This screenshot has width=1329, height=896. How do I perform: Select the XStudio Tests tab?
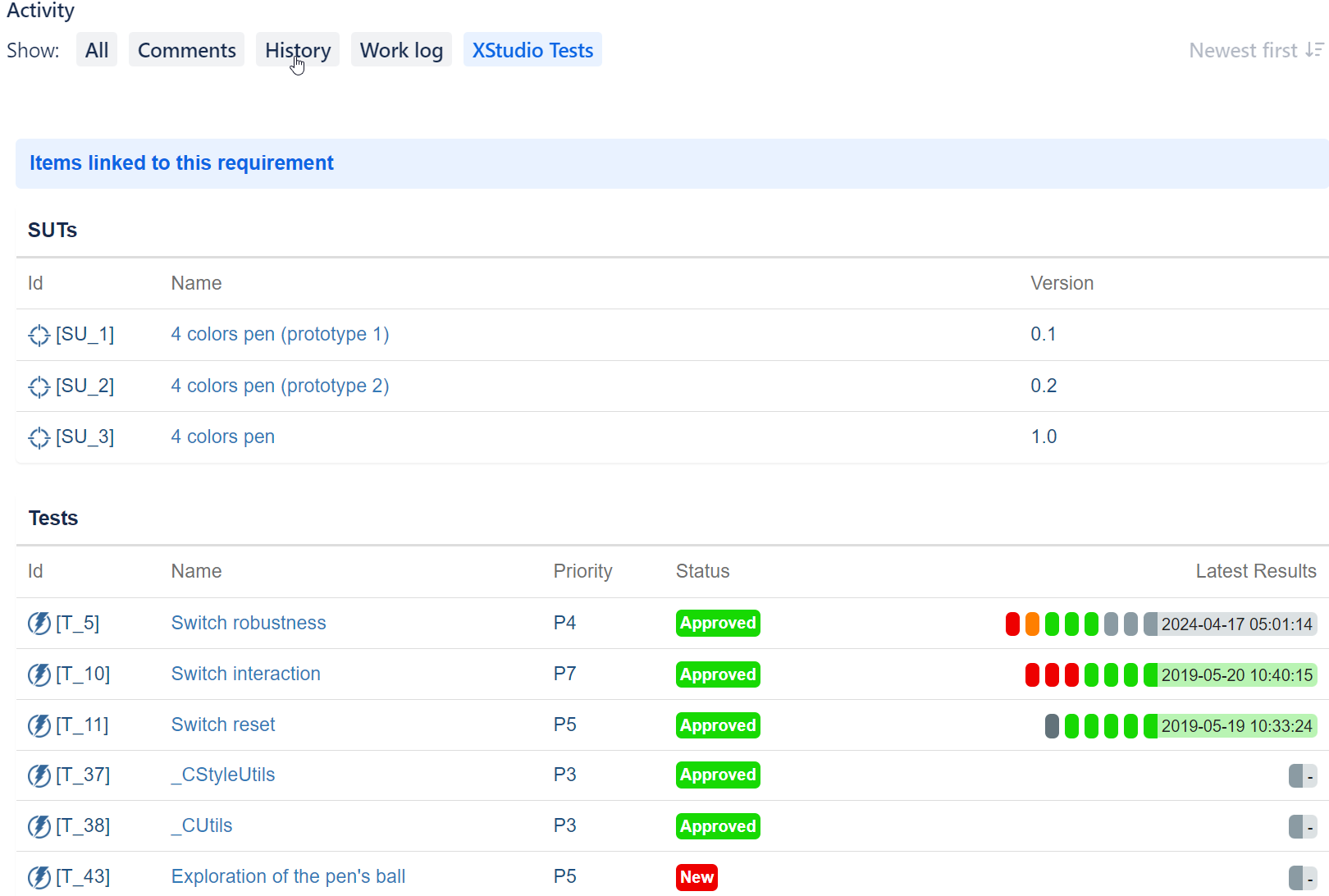tap(532, 50)
